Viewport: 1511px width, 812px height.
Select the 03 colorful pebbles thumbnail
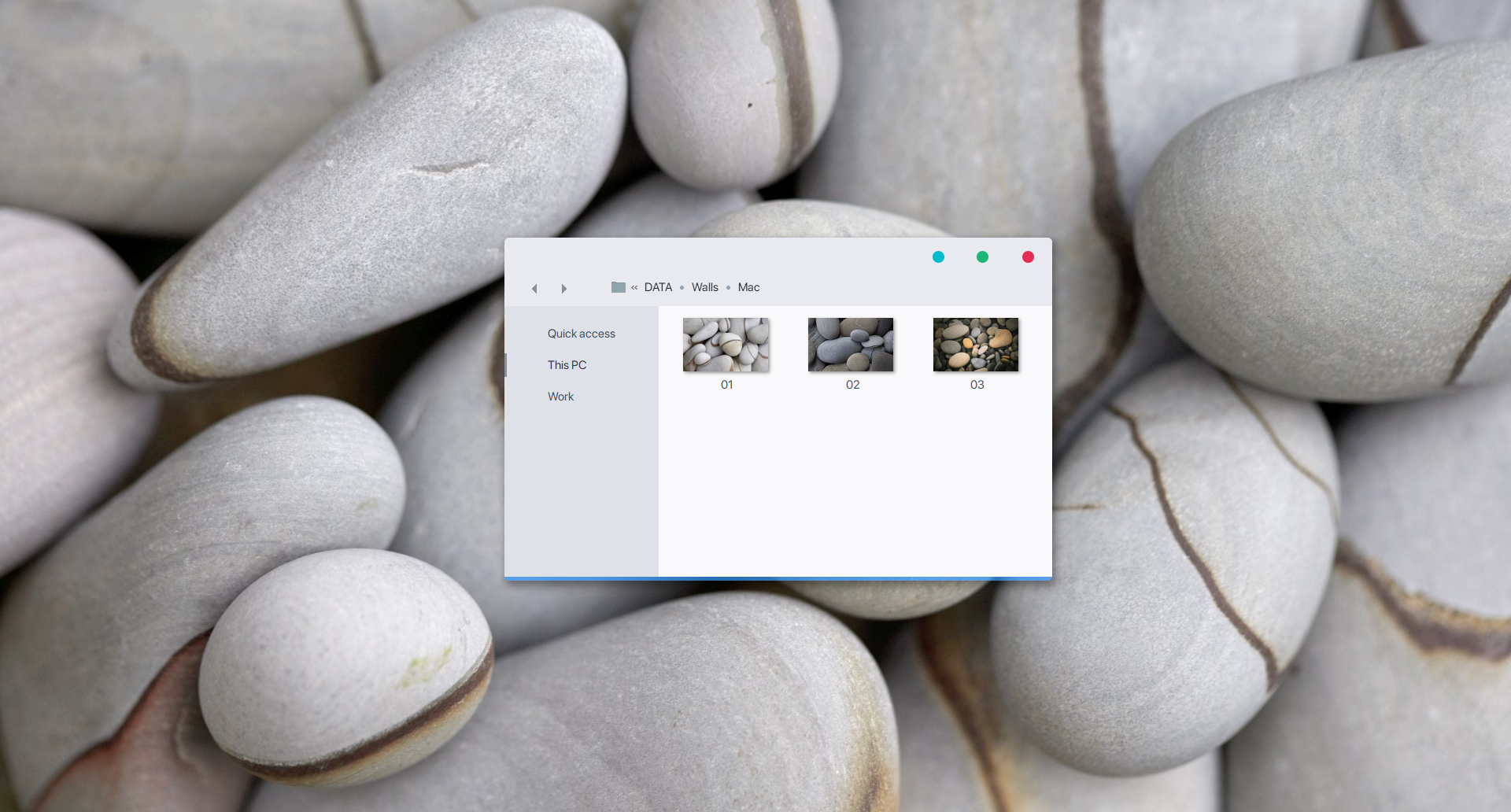click(976, 345)
